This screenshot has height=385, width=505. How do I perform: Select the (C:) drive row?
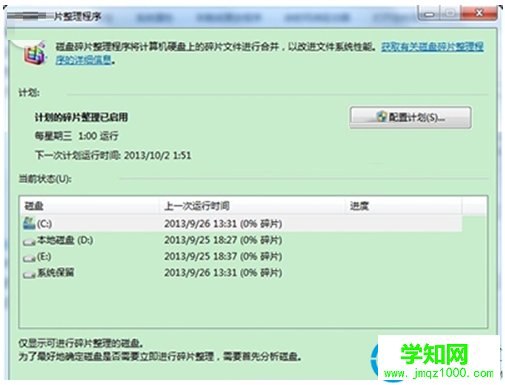[x=242, y=223]
